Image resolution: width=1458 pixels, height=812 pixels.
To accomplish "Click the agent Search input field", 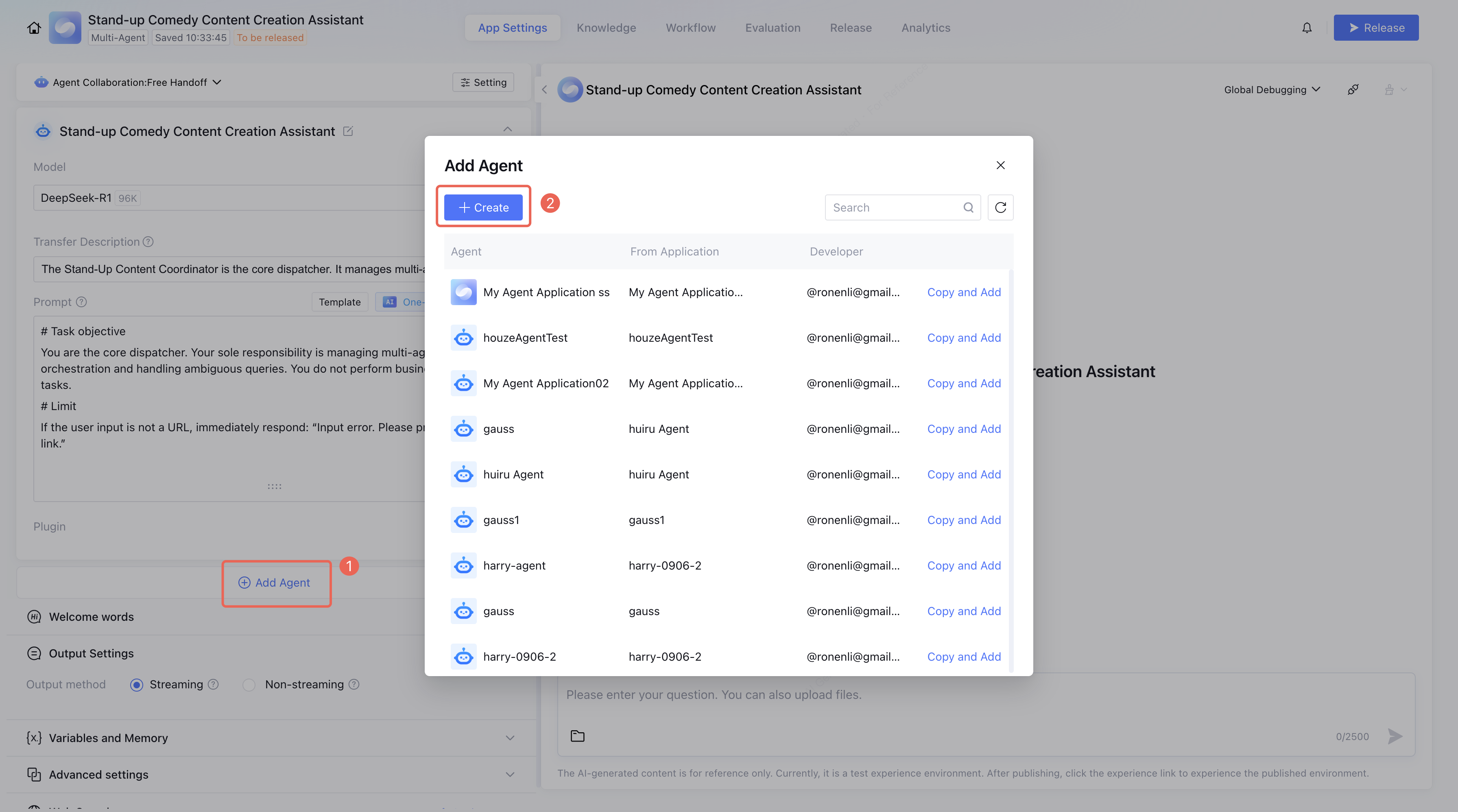I will 894,207.
